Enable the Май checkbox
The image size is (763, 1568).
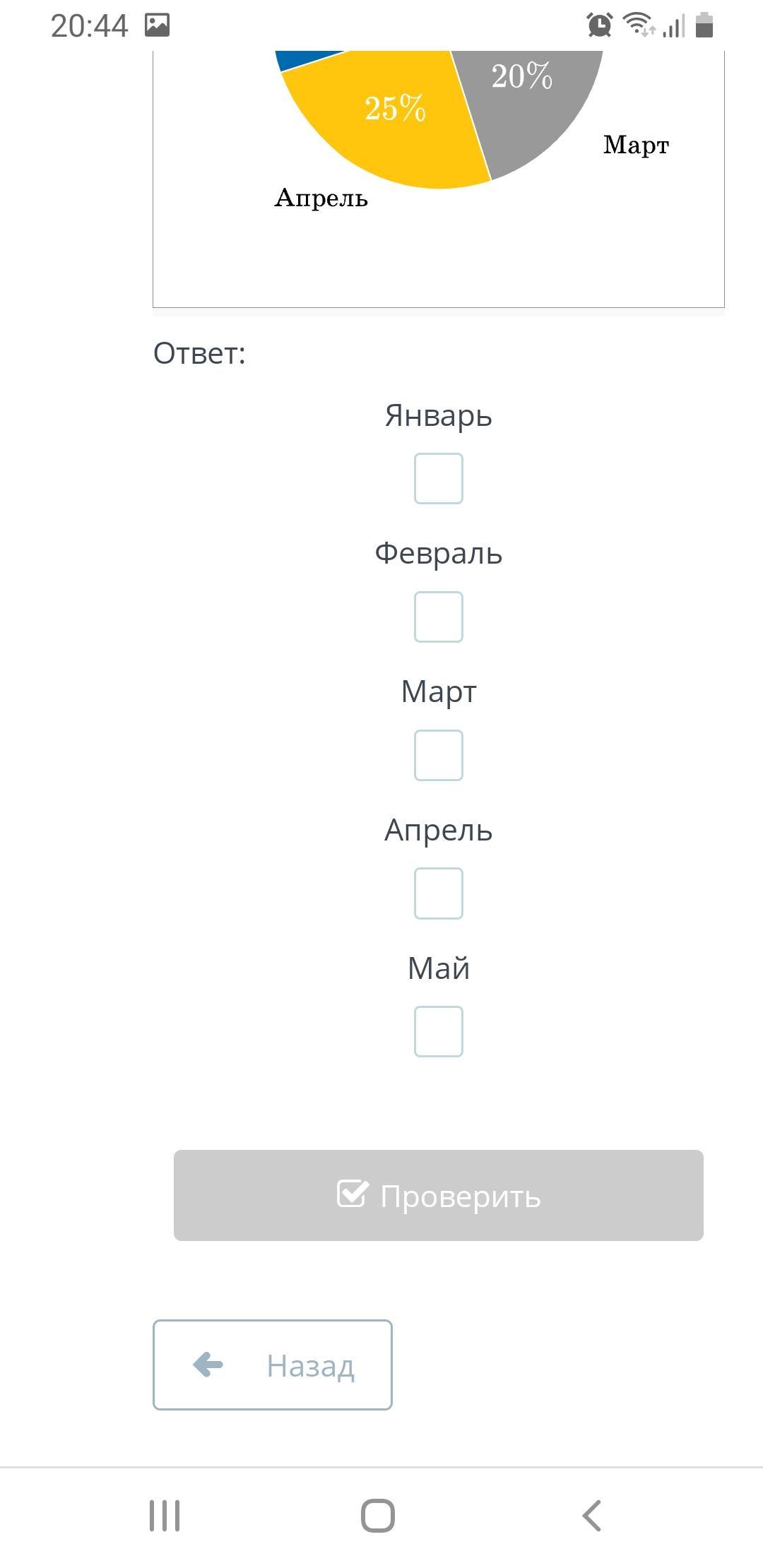438,1031
